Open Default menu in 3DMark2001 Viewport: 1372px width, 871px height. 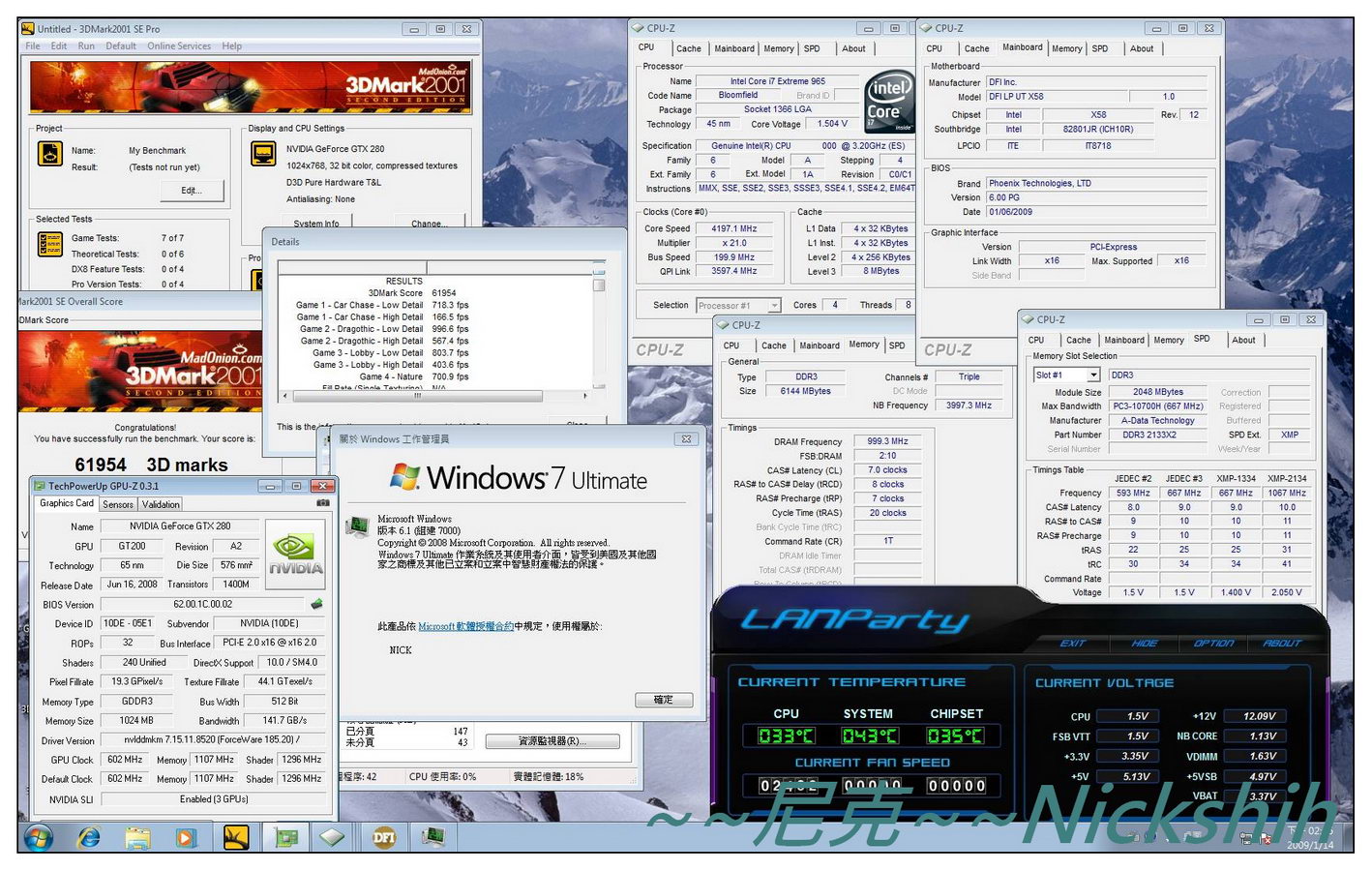click(121, 46)
